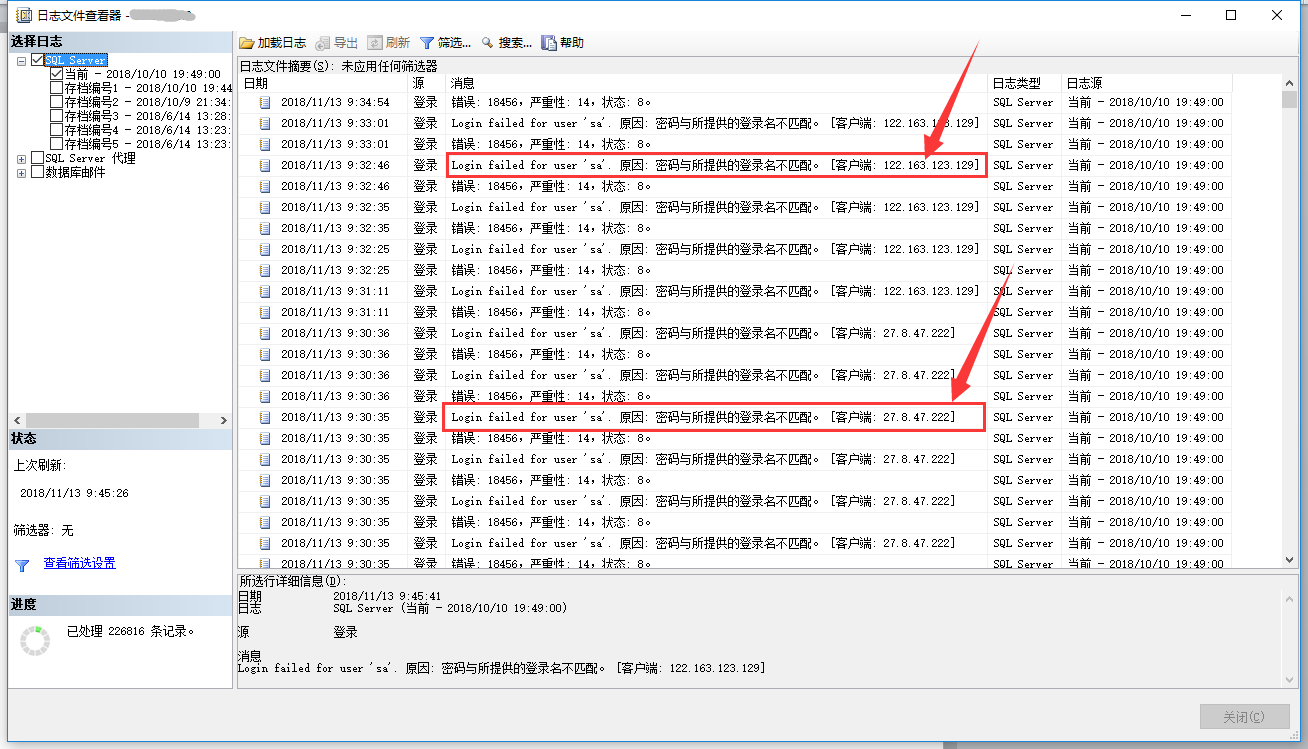
Task: Select the 数据库邮件 tree label
Action: click(75, 172)
